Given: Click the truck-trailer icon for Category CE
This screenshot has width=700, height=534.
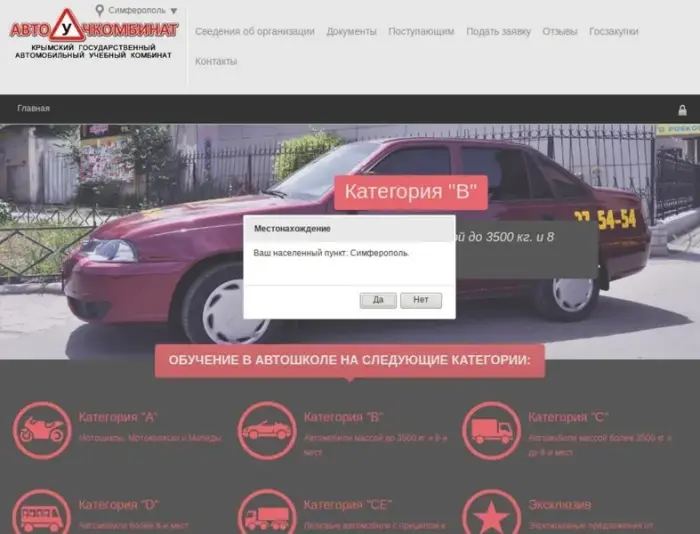Looking at the screenshot, I should [x=266, y=516].
